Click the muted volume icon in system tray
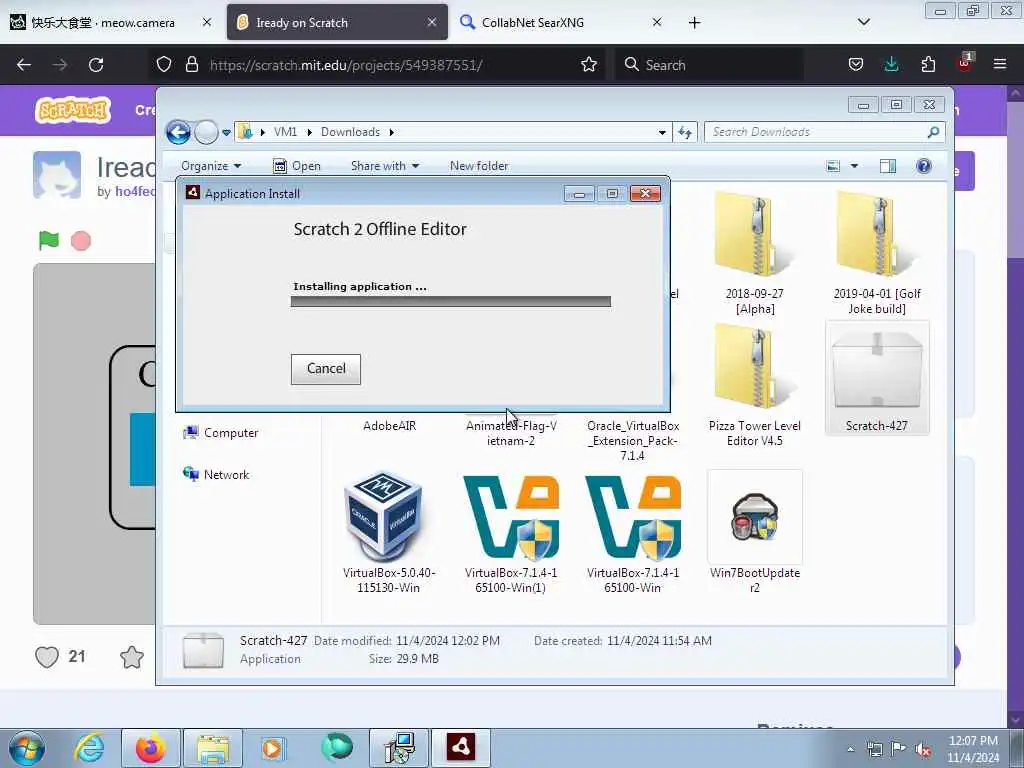Screen dimensions: 1024x768 coord(923,749)
